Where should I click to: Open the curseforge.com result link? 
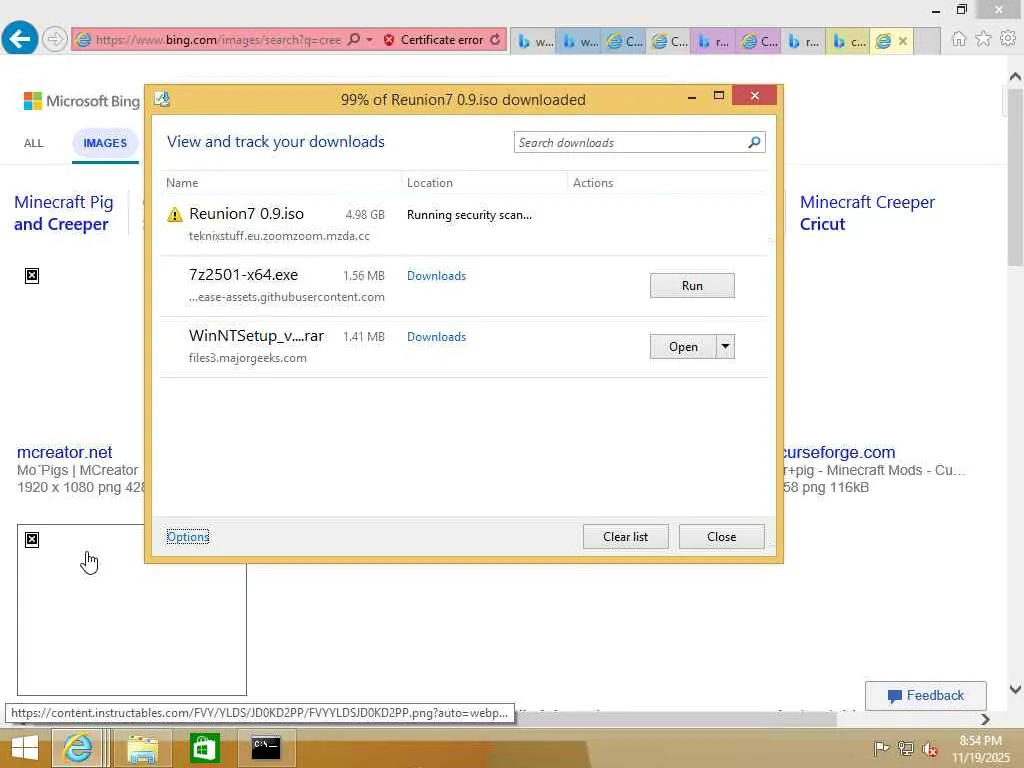click(839, 452)
